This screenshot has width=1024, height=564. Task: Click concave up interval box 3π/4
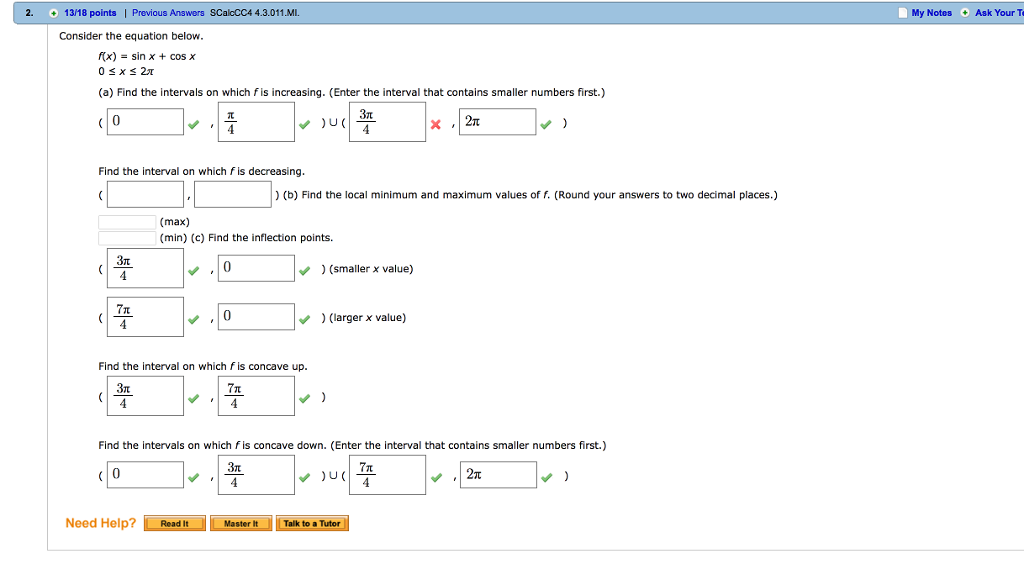pos(145,396)
